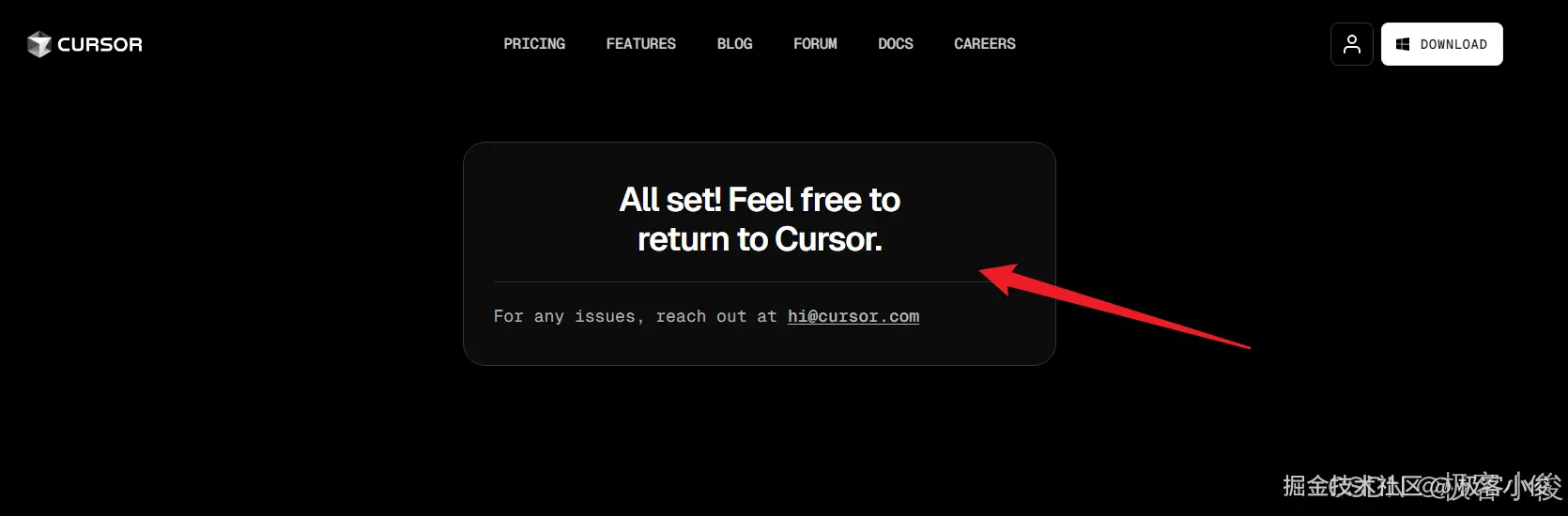Screen dimensions: 1568x516
Task: Click empty space below the email line in card
Action: tap(760, 345)
